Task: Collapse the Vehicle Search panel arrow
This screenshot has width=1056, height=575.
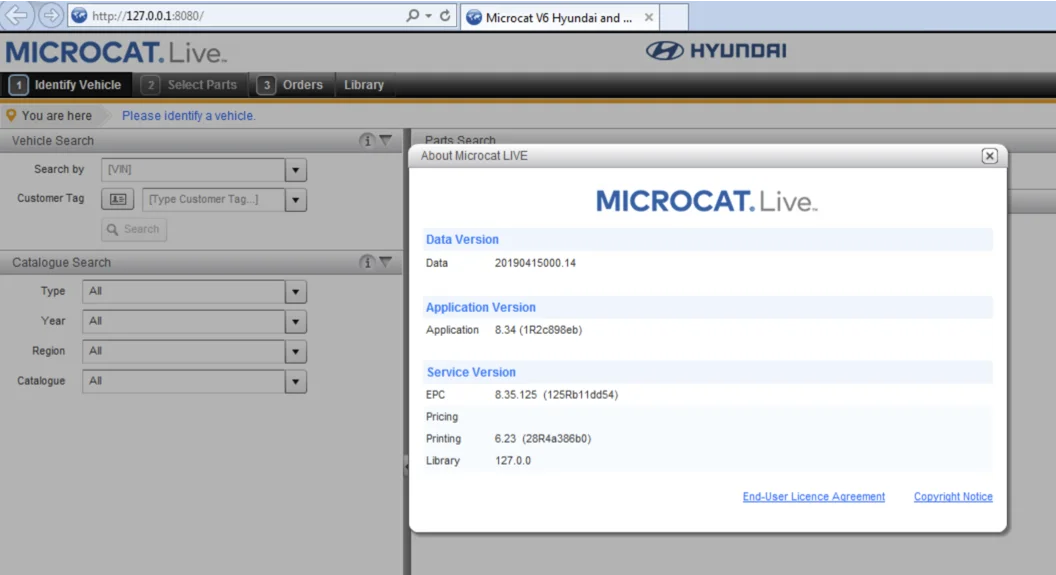Action: (386, 140)
